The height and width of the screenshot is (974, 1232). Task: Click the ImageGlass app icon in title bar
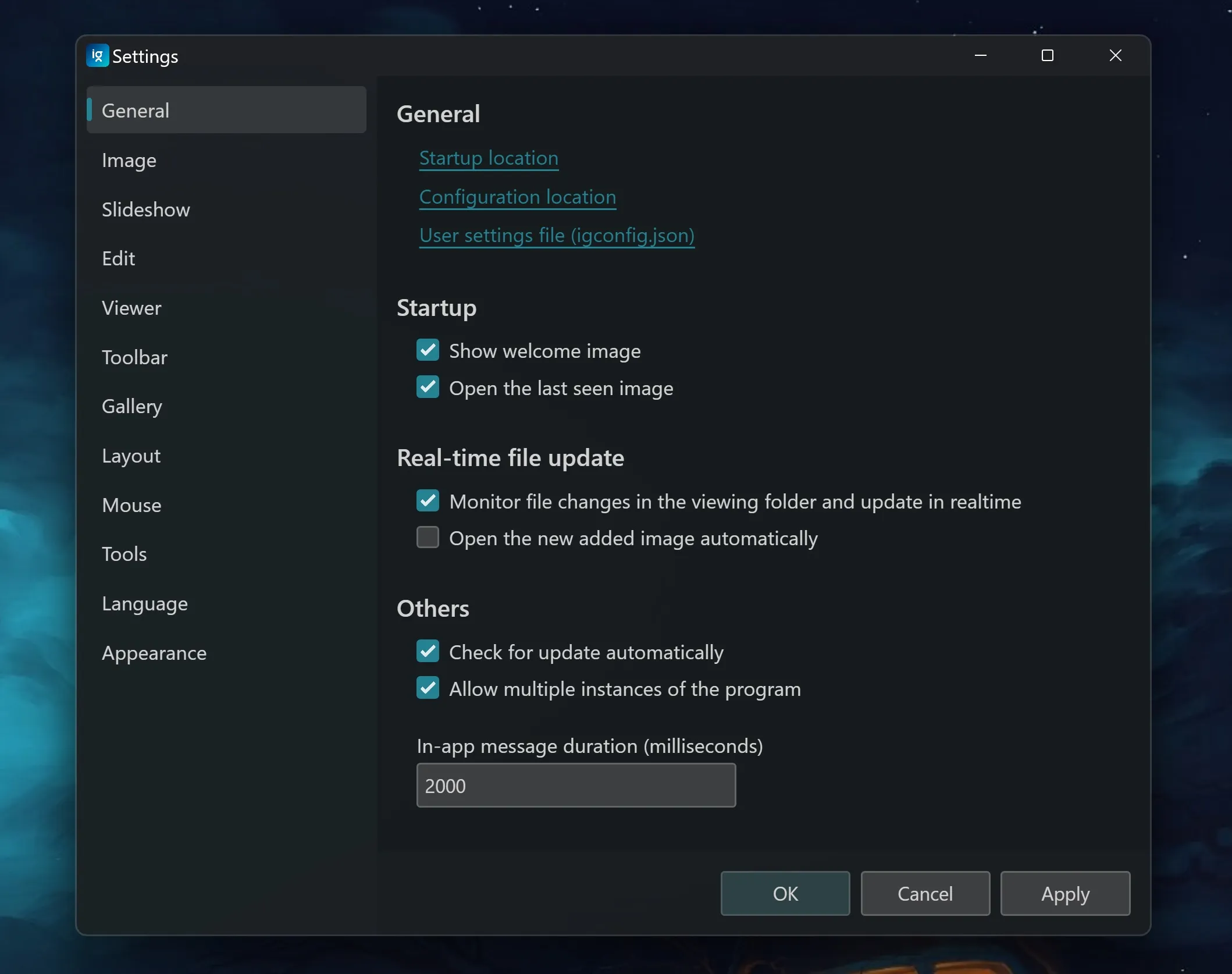(97, 56)
